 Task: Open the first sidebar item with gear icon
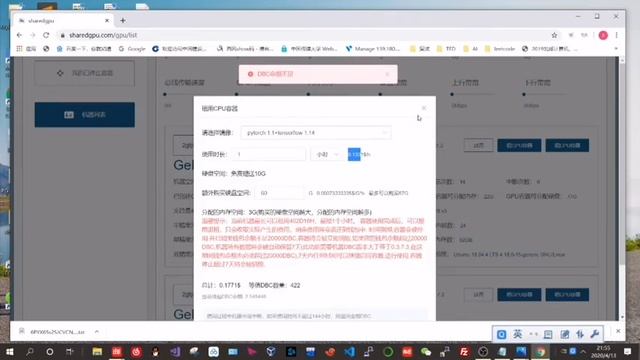[x=84, y=73]
